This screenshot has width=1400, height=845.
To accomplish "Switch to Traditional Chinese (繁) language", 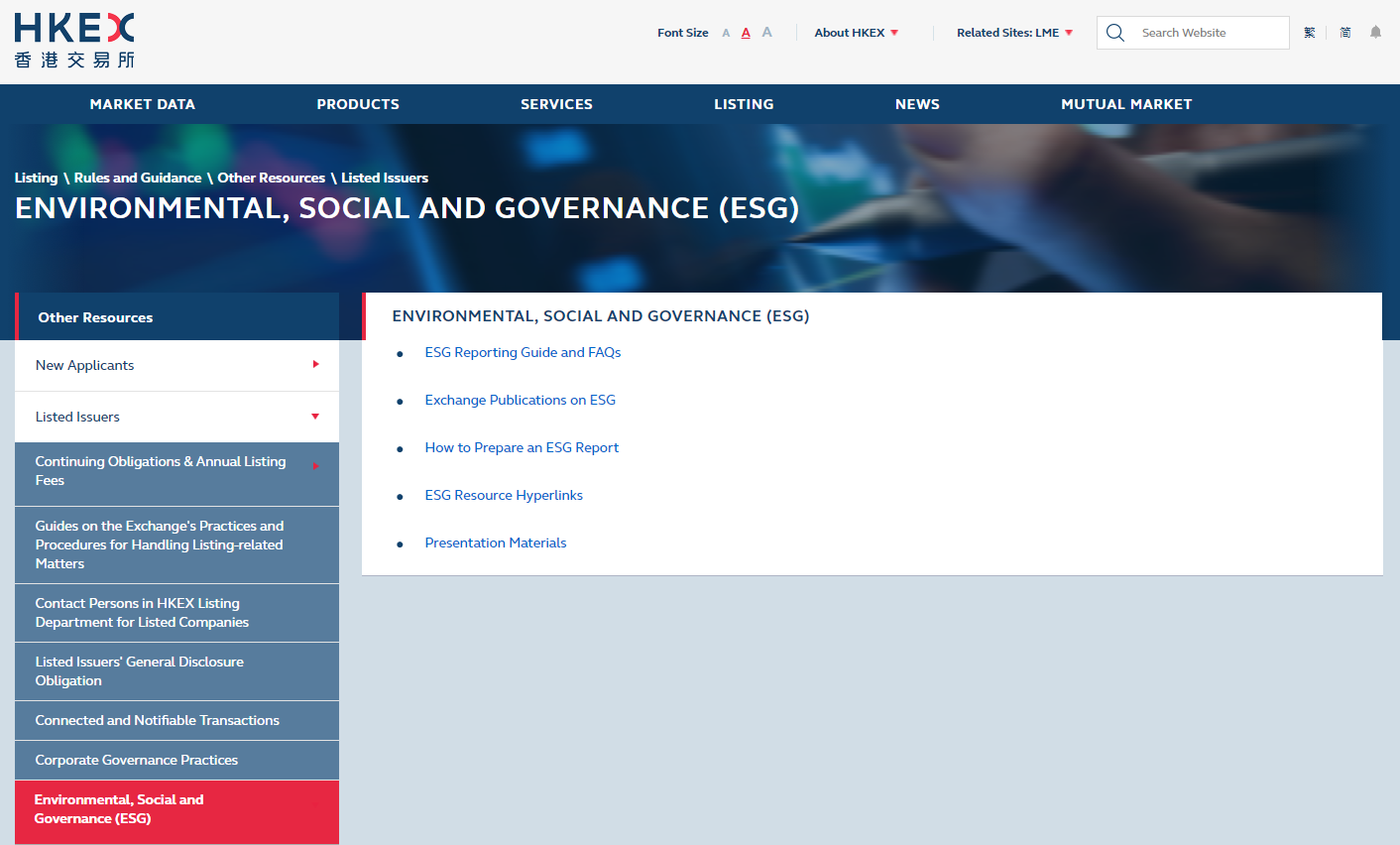I will (x=1309, y=33).
